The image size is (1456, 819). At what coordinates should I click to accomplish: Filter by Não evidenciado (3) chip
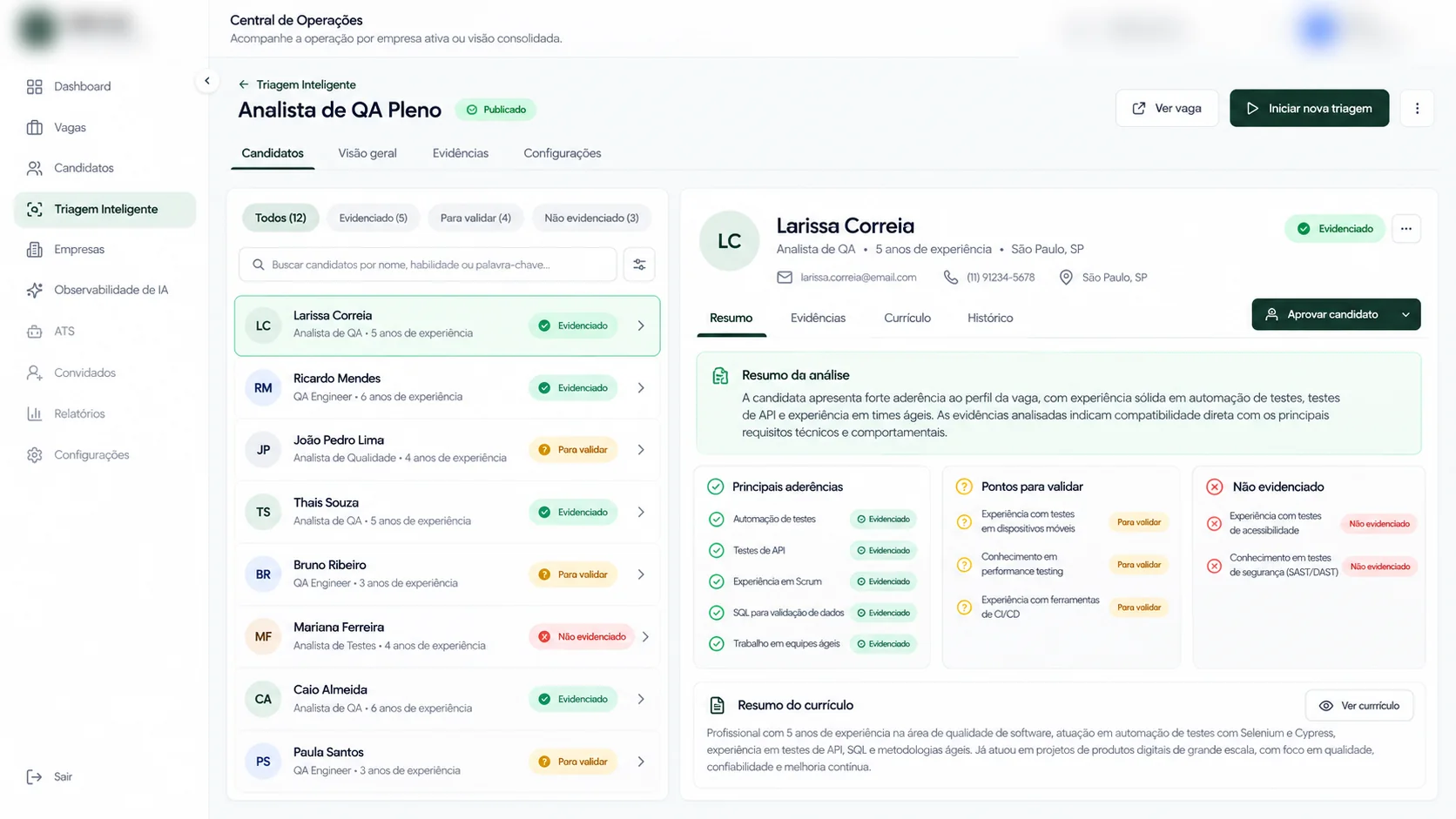point(591,218)
